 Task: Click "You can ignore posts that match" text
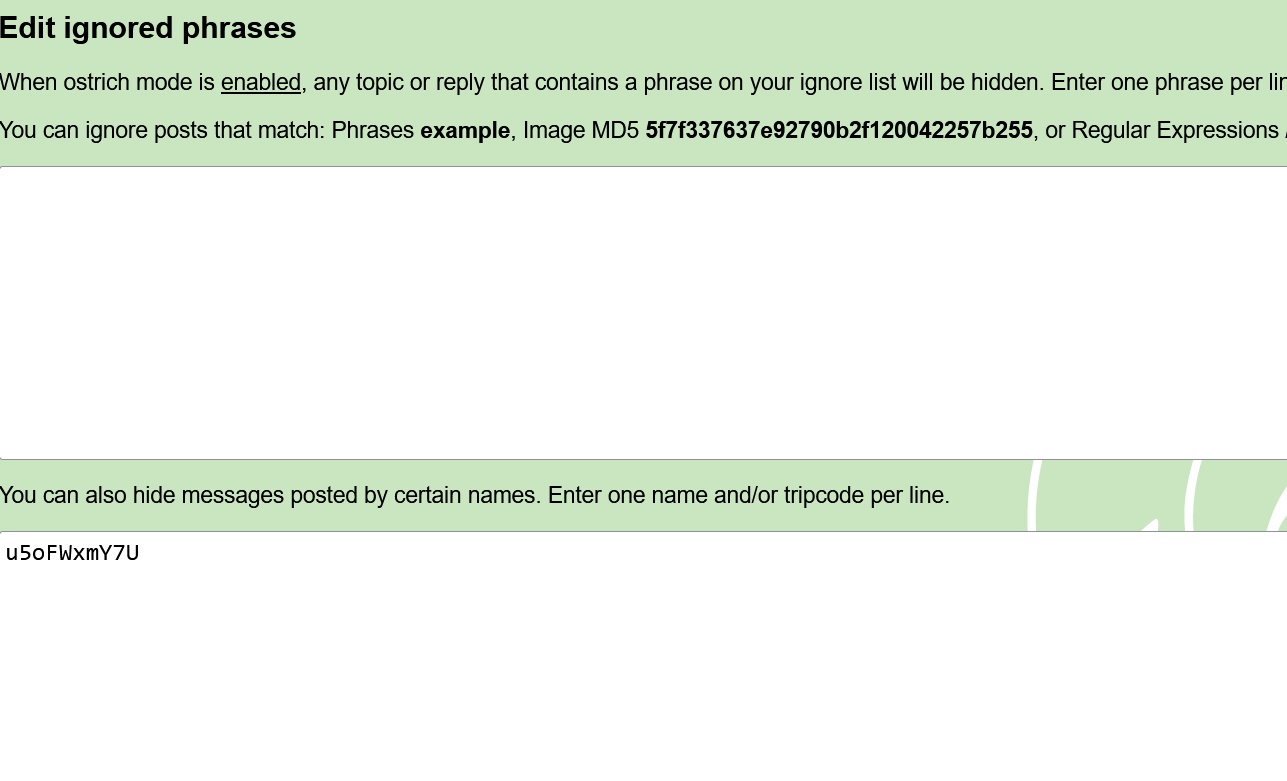pos(160,131)
